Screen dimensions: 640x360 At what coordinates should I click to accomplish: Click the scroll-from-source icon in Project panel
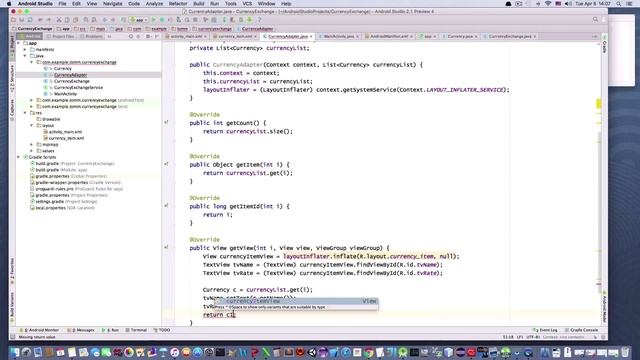click(131, 36)
